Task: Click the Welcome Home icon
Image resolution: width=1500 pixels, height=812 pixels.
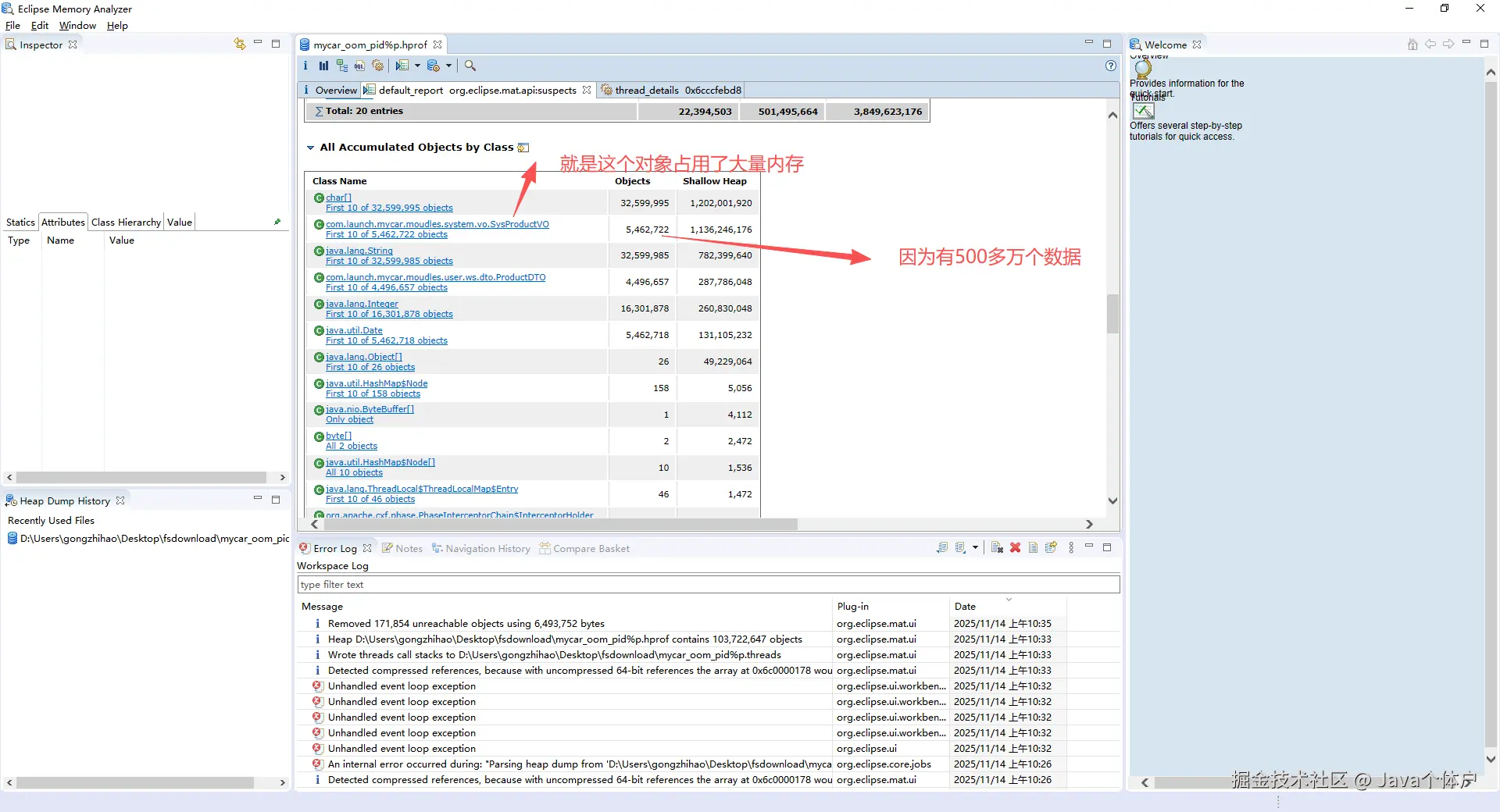Action: pyautogui.click(x=1412, y=44)
